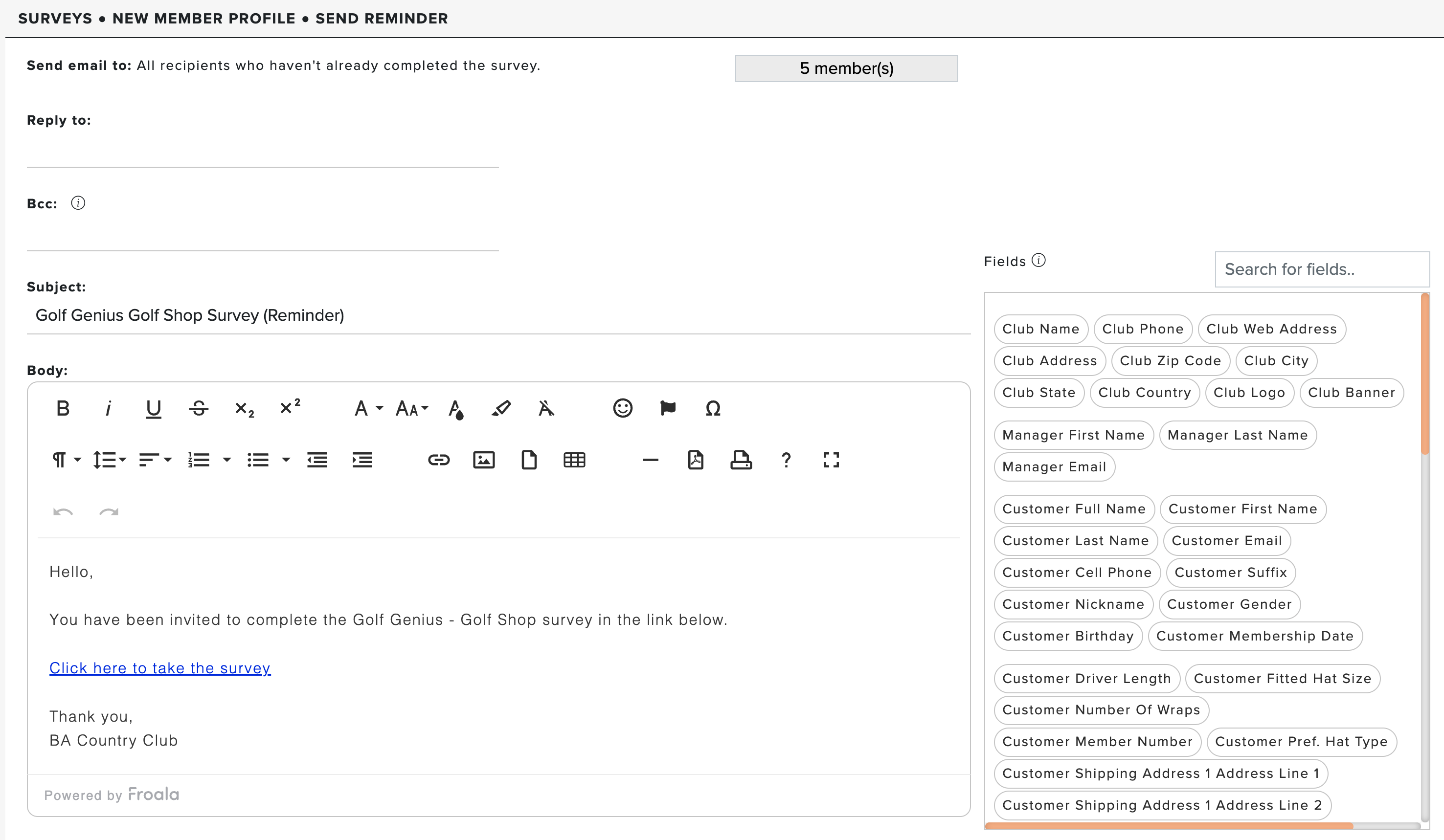1444x840 pixels.
Task: Open the text color tool
Action: pyautogui.click(x=455, y=408)
